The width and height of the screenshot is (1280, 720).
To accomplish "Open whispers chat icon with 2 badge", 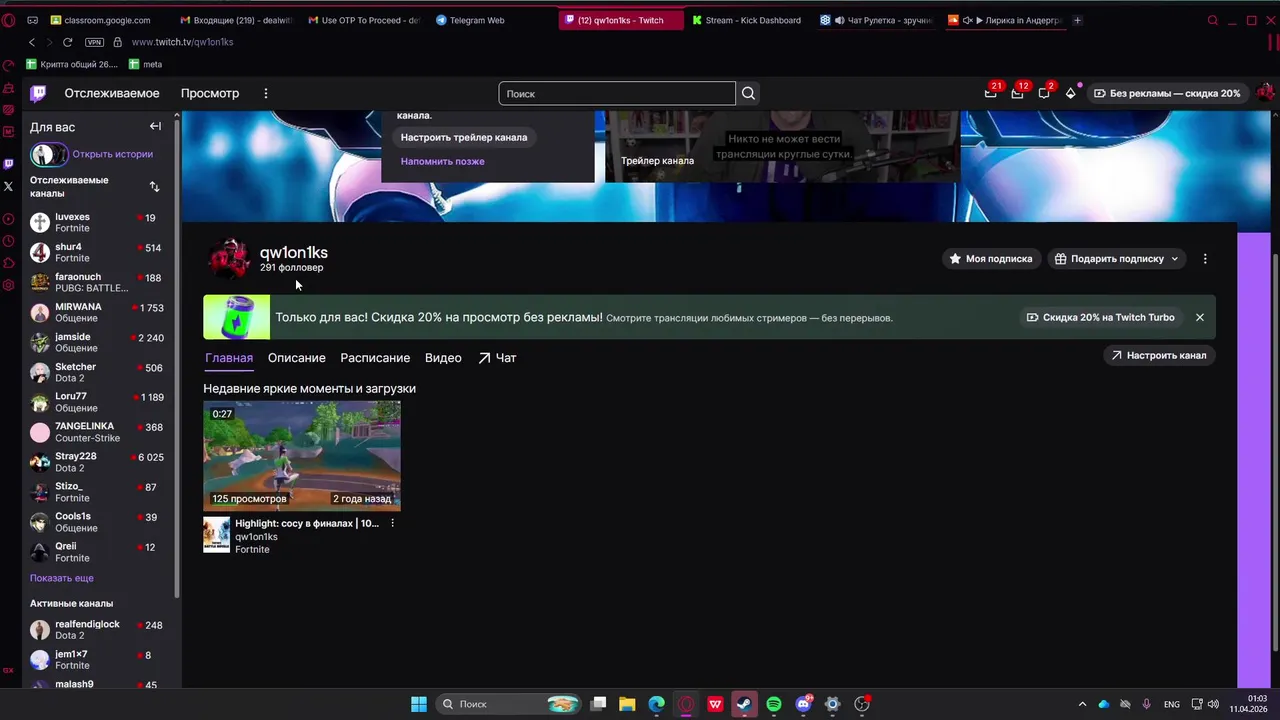I will click(x=1044, y=93).
